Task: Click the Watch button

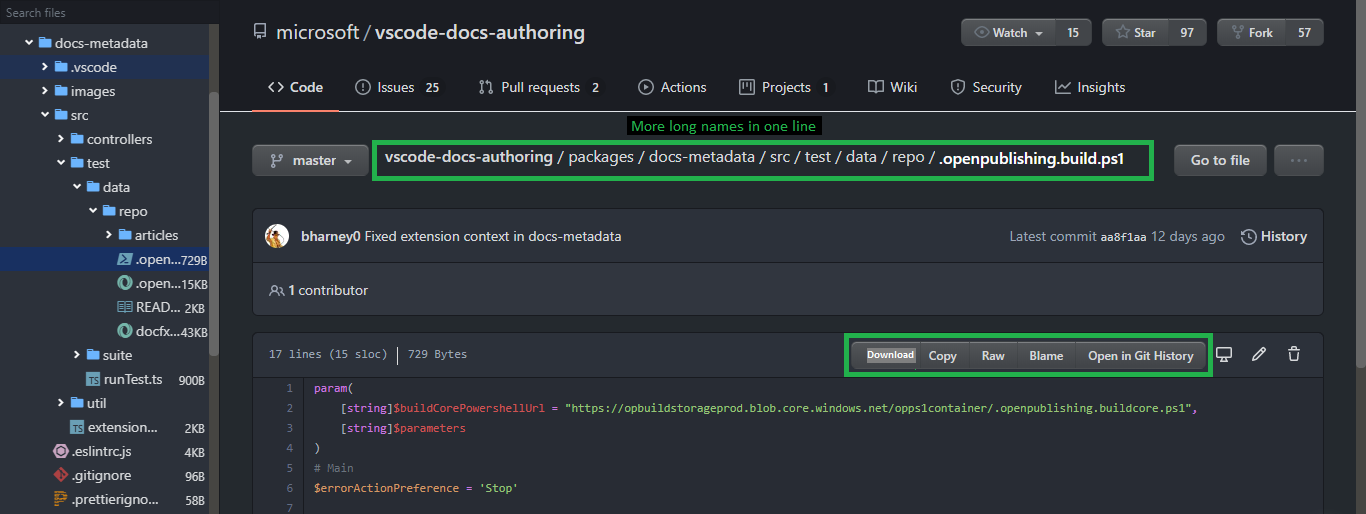Action: coord(1008,32)
